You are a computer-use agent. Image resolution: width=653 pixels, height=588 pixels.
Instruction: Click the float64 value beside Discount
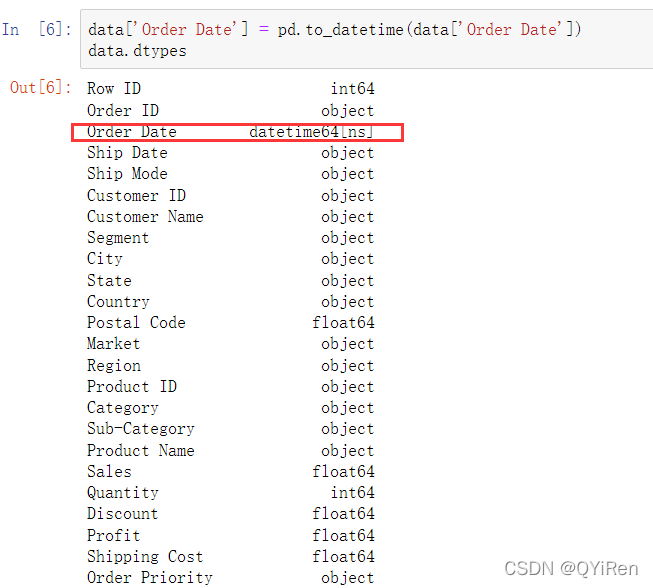click(x=343, y=513)
